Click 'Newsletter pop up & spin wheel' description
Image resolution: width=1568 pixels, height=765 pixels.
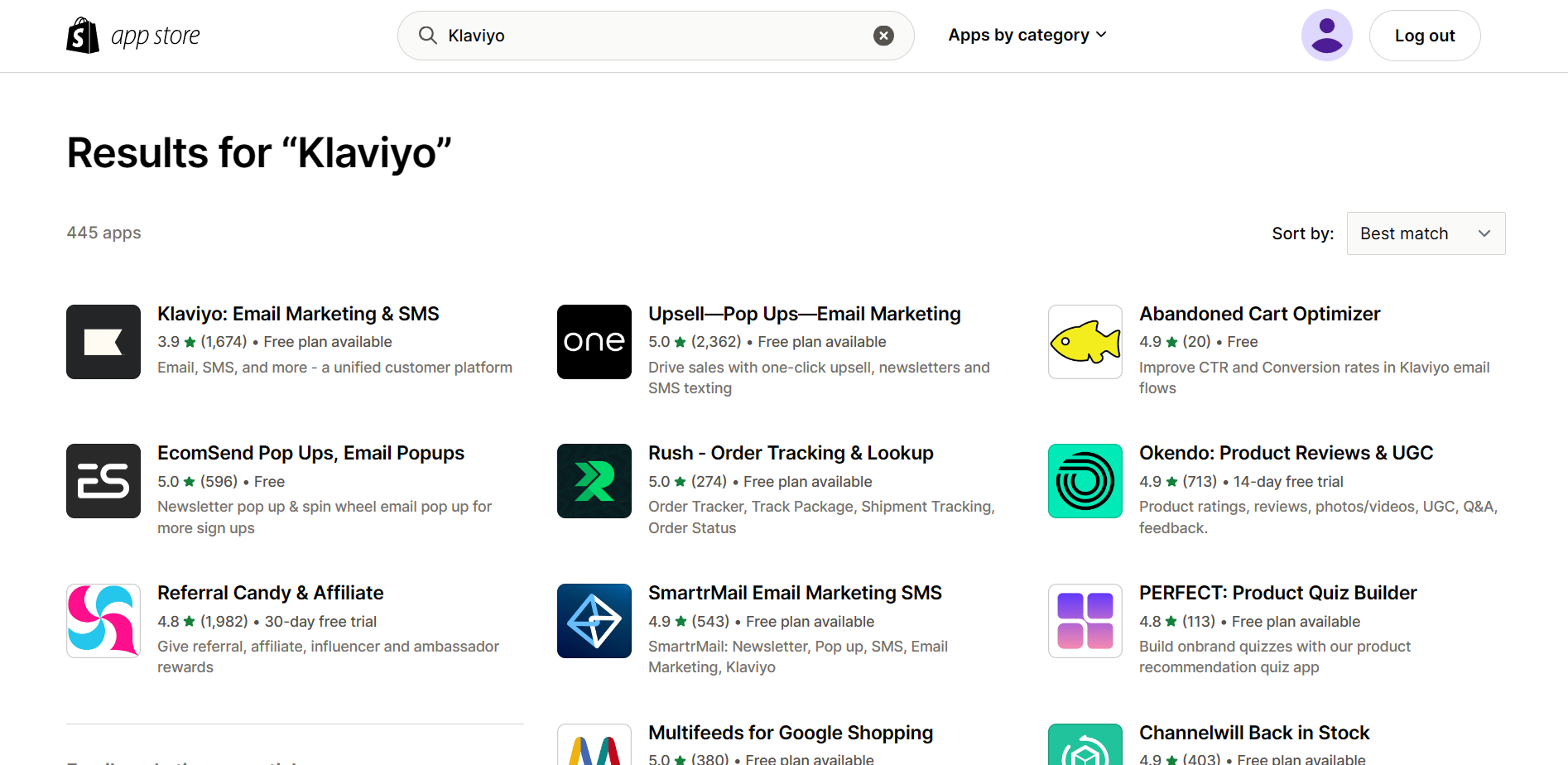coord(325,517)
